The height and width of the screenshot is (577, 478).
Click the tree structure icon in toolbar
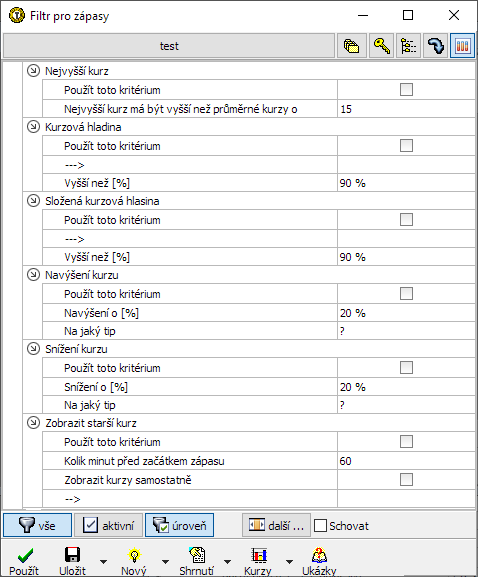click(408, 46)
